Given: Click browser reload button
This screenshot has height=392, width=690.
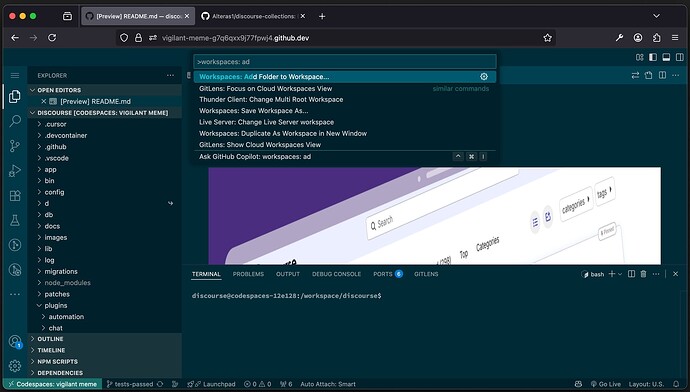Looking at the screenshot, I should 52,38.
